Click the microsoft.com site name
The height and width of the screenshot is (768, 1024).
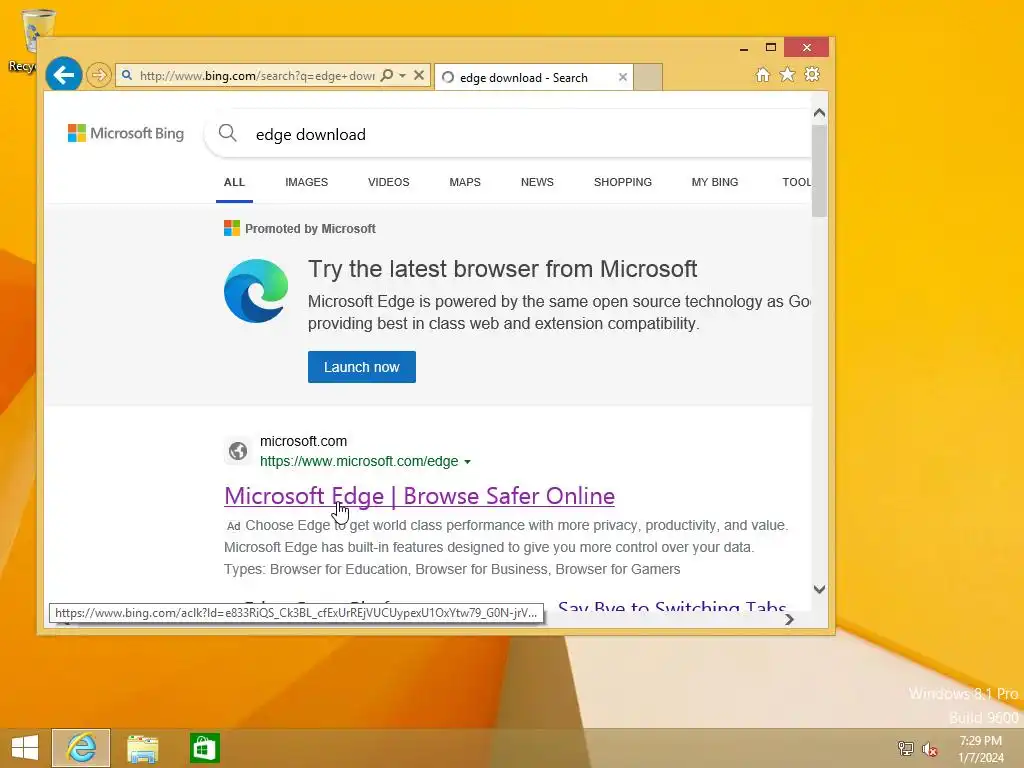pos(304,441)
